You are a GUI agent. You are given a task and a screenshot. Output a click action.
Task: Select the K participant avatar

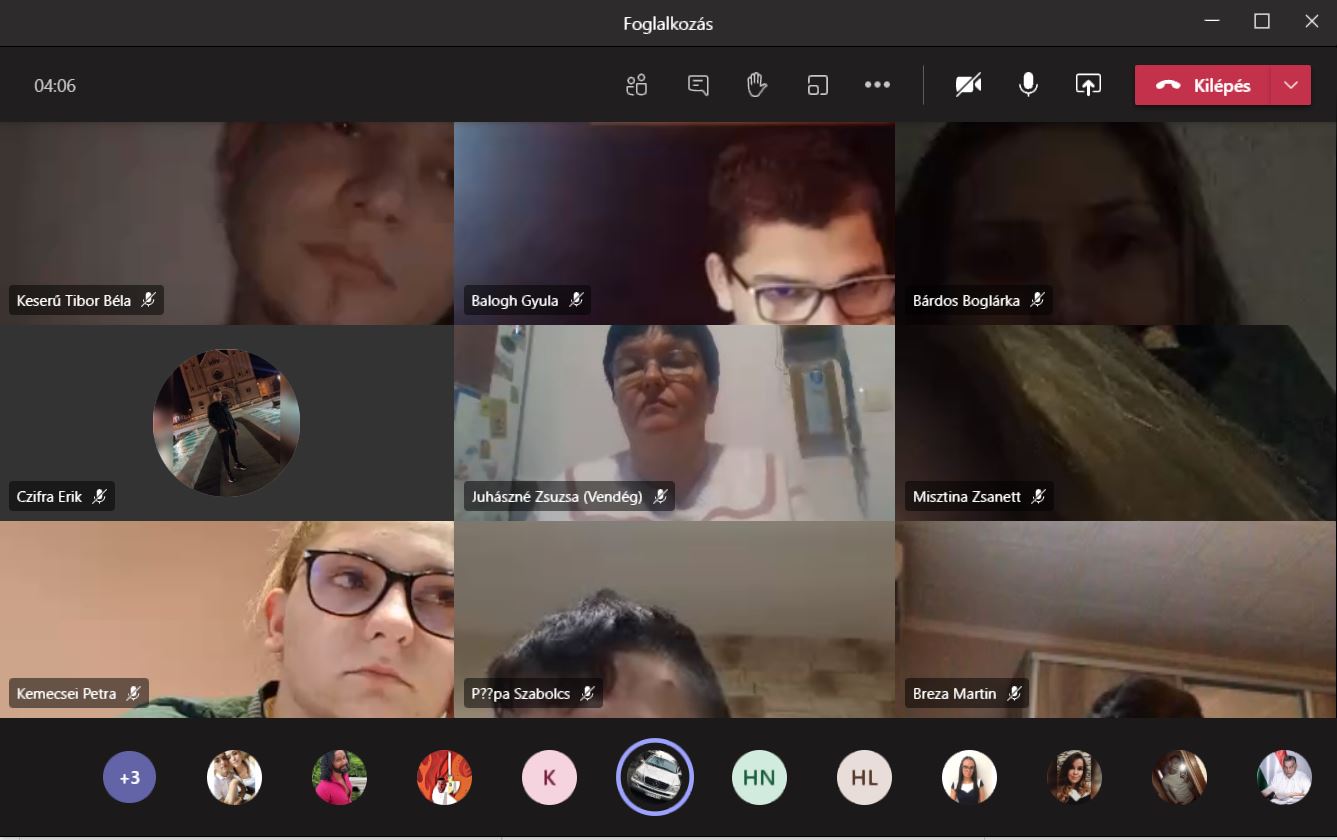[x=549, y=777]
